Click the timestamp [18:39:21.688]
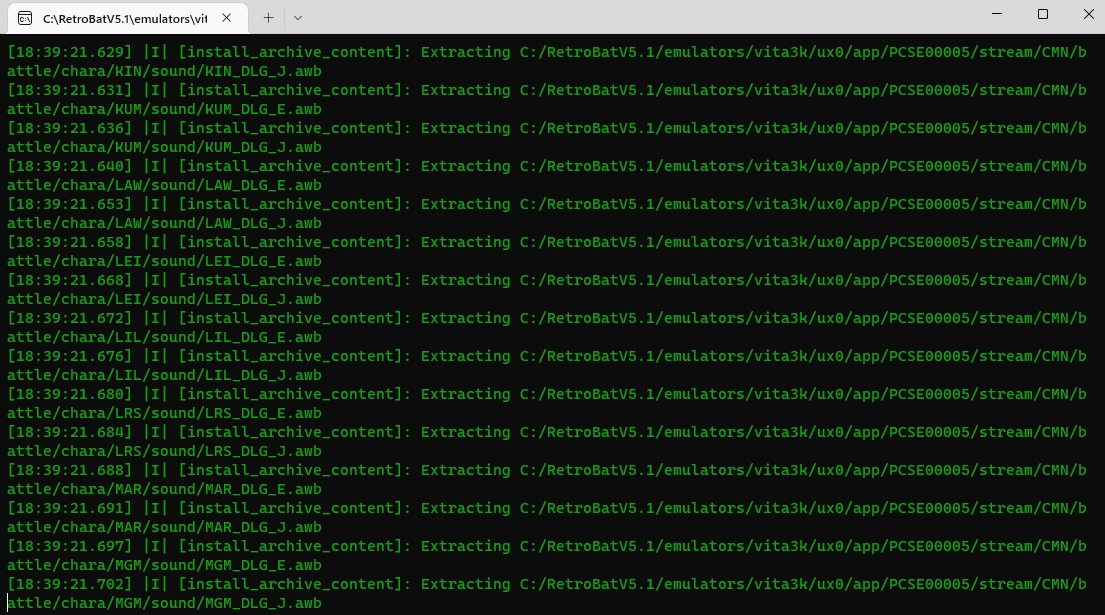1105x615 pixels. (70, 471)
